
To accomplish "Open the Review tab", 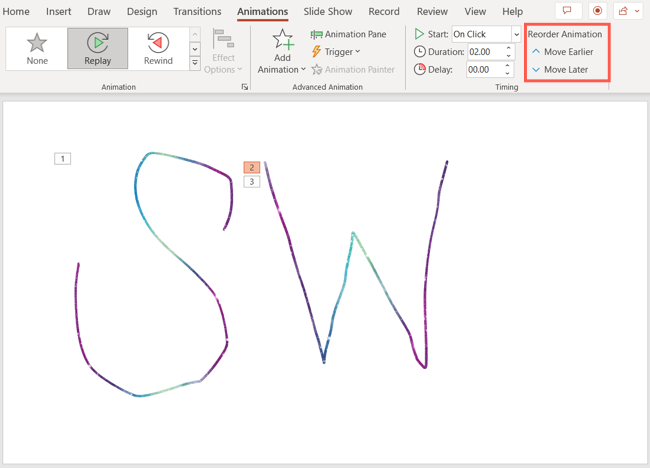I will [432, 12].
